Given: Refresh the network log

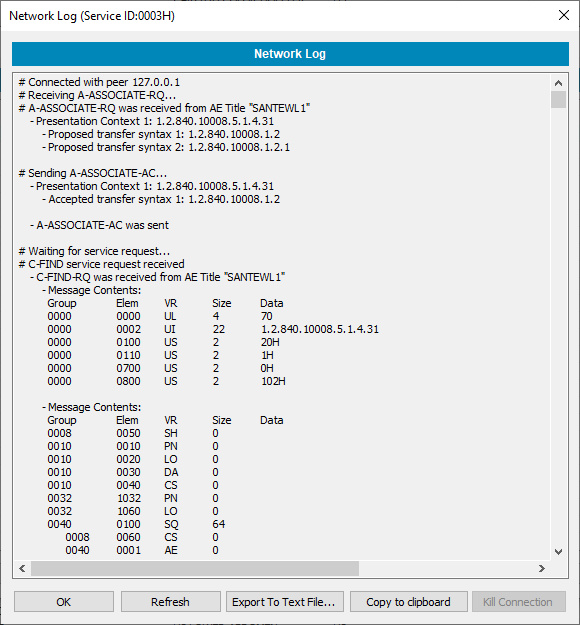Looking at the screenshot, I should [x=171, y=601].
